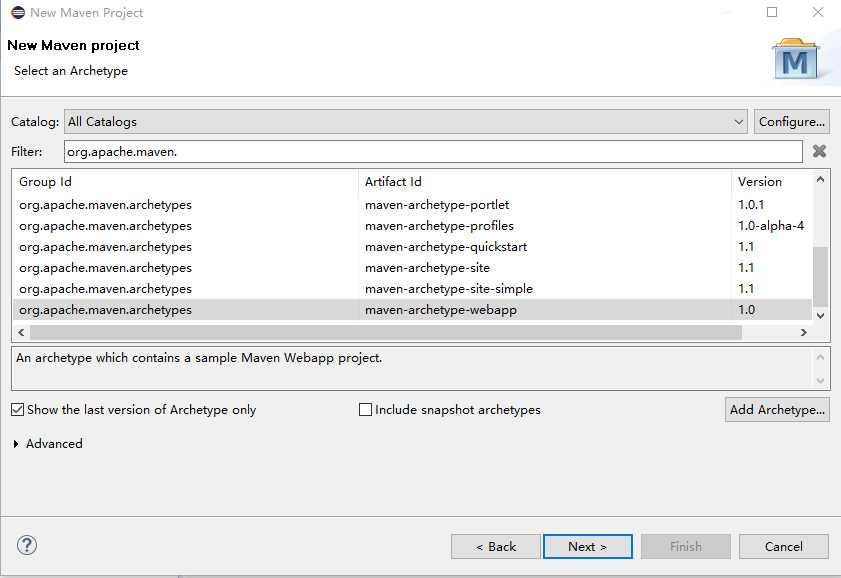Screen dimensions: 841x578
Task: Select the maven-archetype-site-simple row
Action: pyautogui.click(x=412, y=288)
